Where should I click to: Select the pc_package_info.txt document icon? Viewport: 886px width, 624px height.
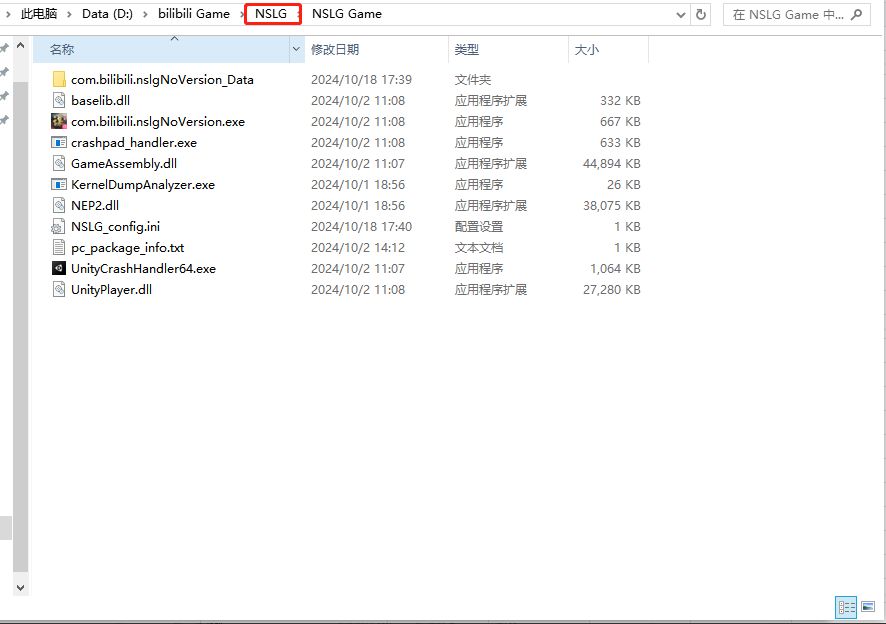59,248
